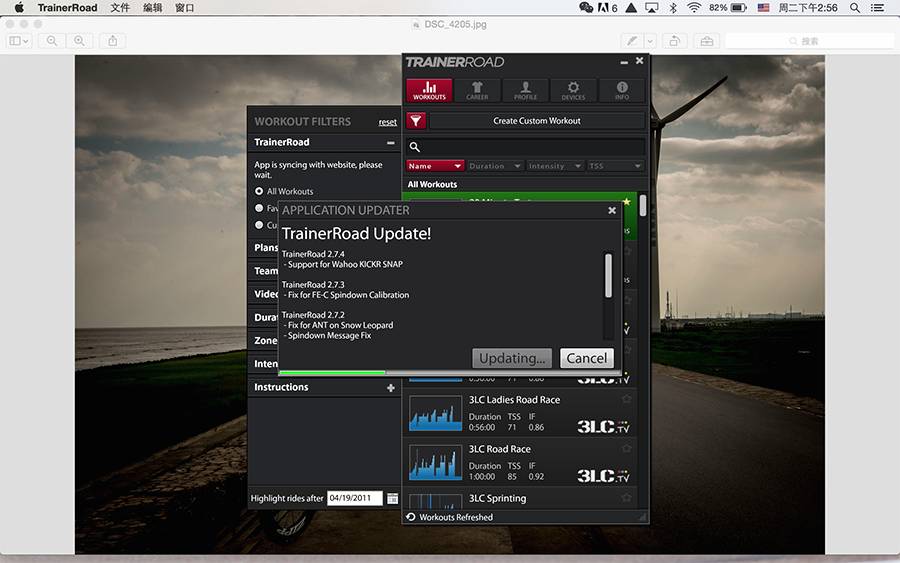This screenshot has height=563, width=900.
Task: Toggle Preview sidebar view button
Action: tap(18, 41)
